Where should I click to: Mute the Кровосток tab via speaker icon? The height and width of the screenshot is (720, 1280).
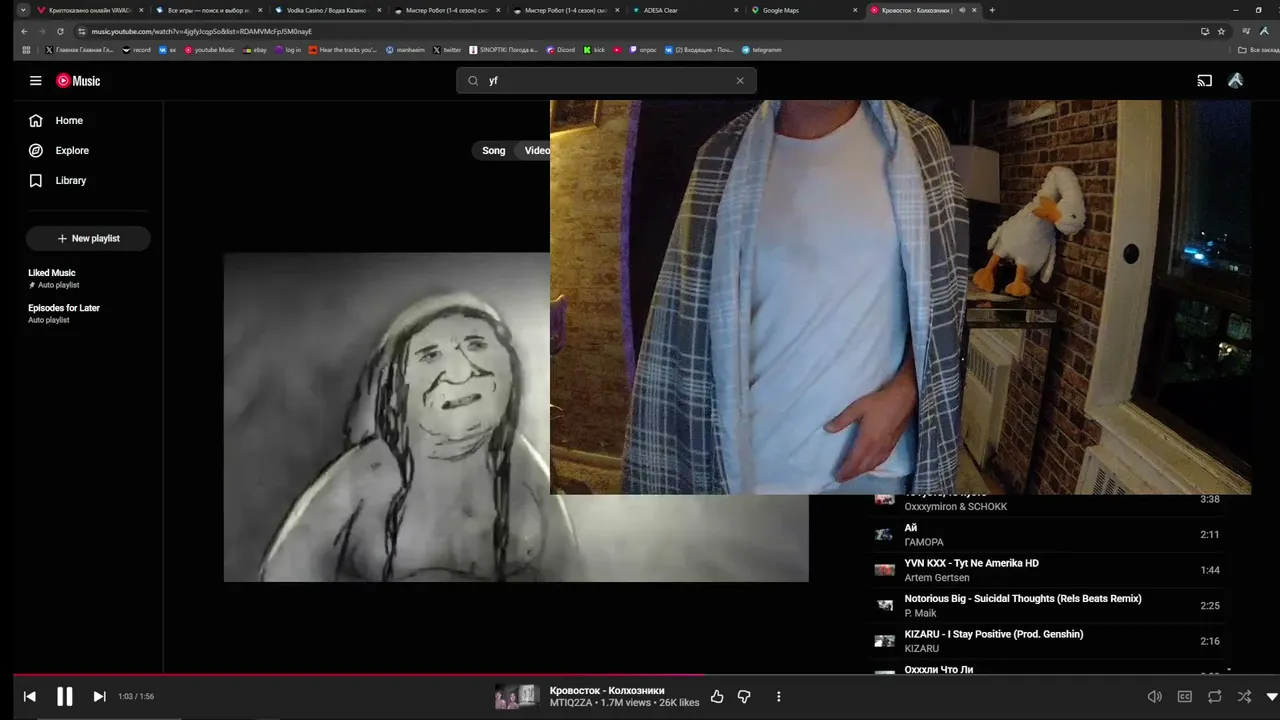click(961, 10)
